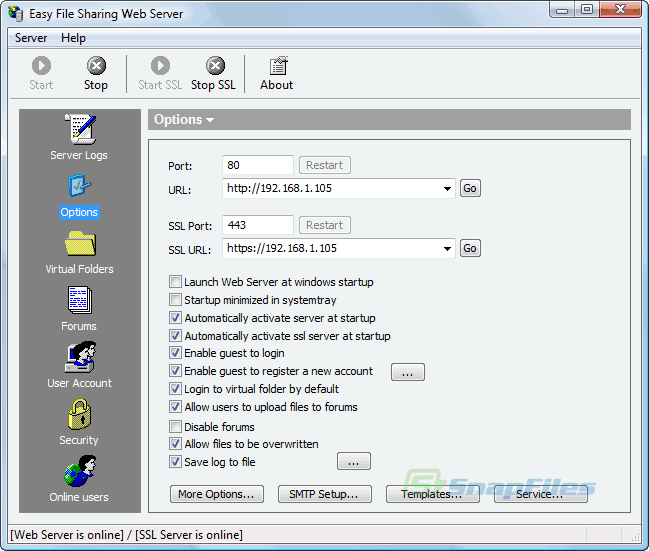Select the Options sidebar icon
Viewport: 649px width, 551px height.
(79, 196)
